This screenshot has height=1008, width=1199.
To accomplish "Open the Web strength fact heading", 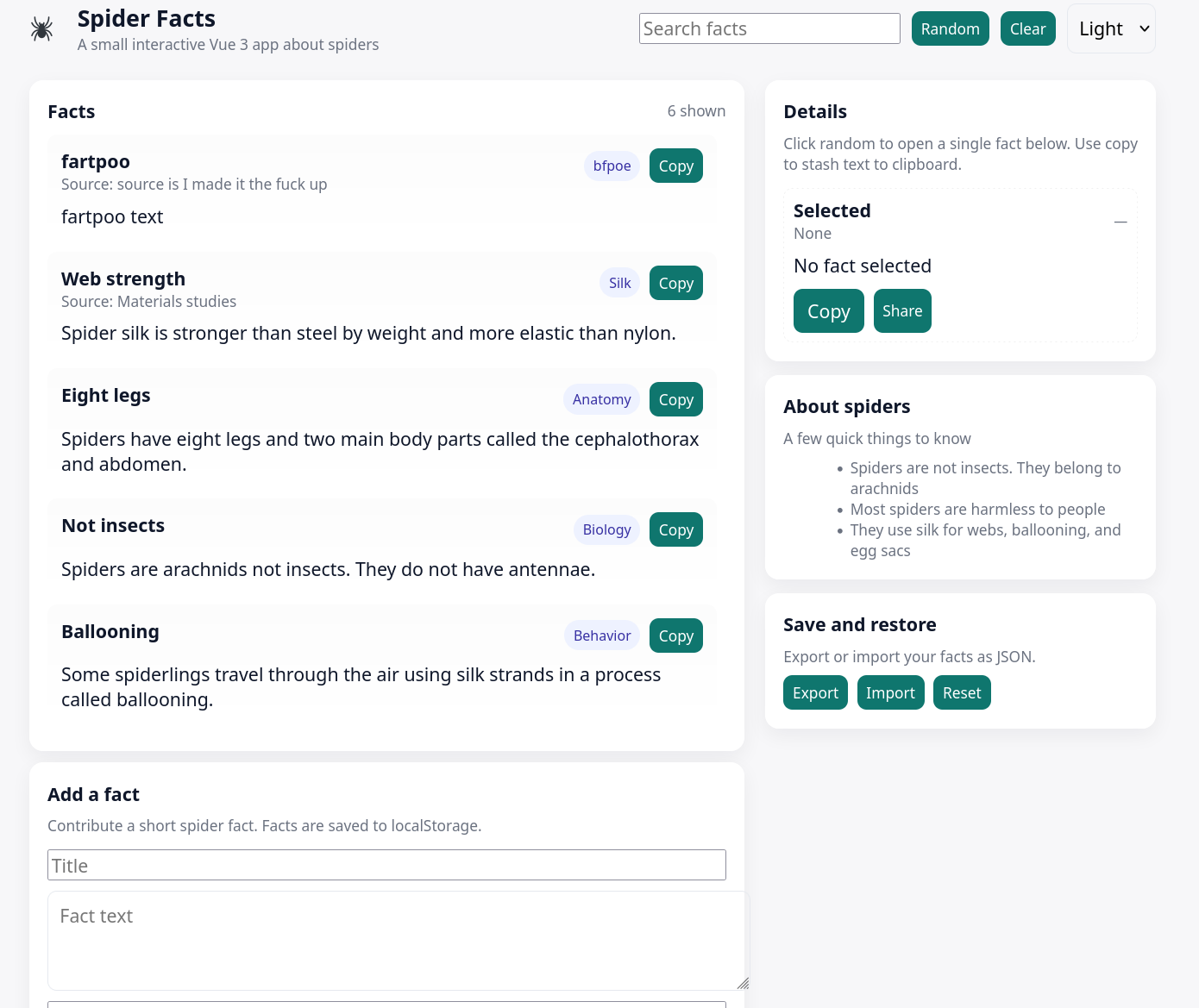I will [123, 279].
